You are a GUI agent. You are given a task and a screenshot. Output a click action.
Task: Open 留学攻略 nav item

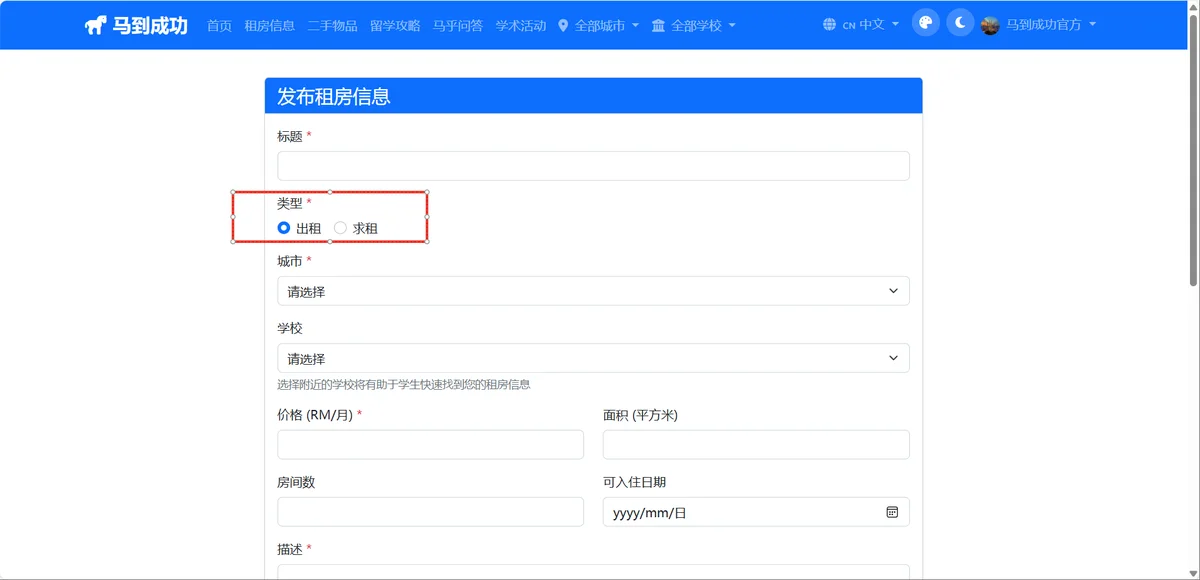(x=395, y=25)
